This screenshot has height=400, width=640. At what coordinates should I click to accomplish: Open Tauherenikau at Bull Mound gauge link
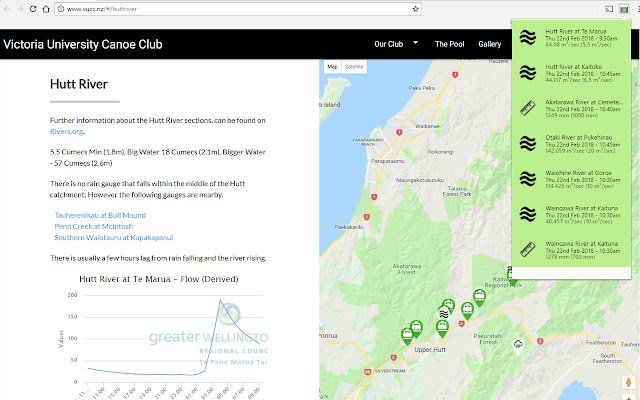pos(100,215)
